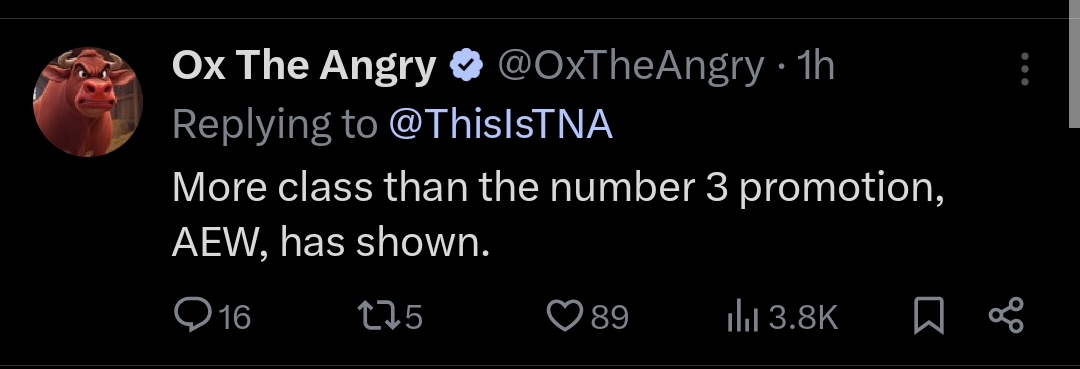Click the repost count of 5
1080x369 pixels.
pyautogui.click(x=413, y=317)
